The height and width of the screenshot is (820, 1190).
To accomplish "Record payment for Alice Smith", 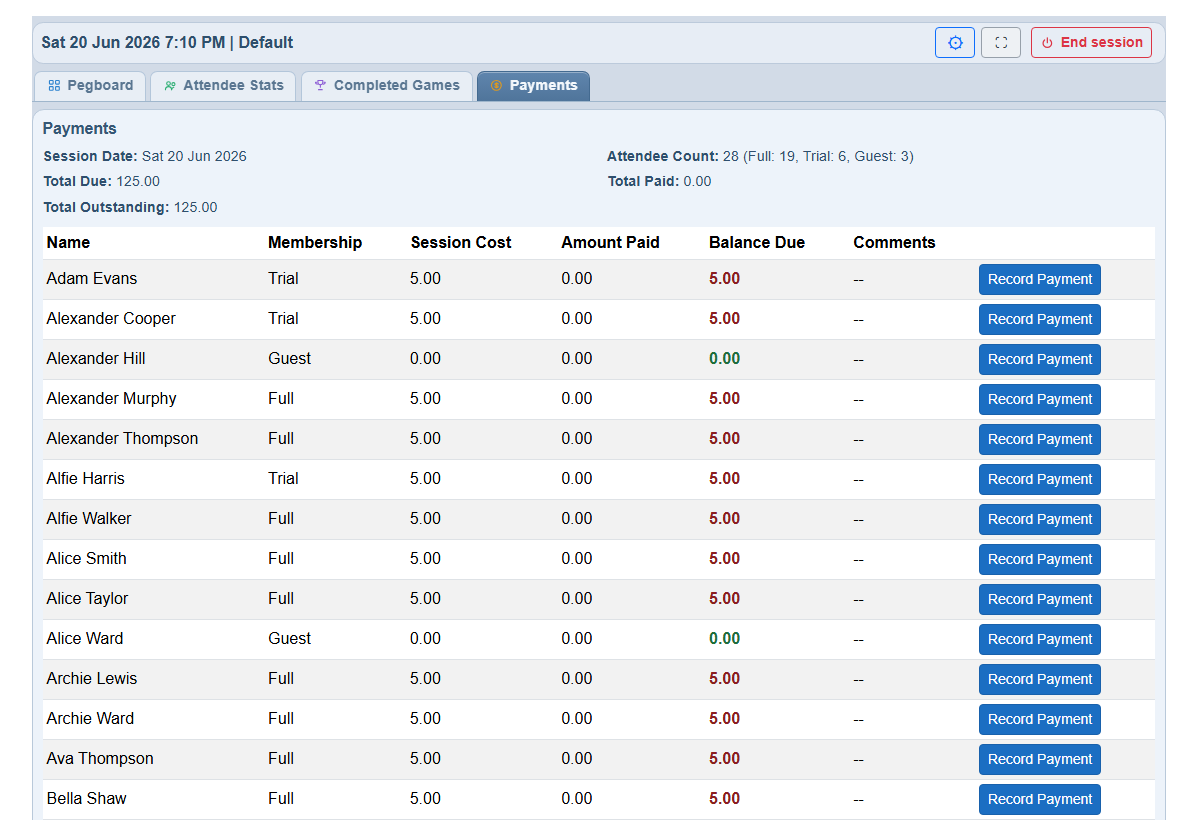I will [x=1040, y=560].
